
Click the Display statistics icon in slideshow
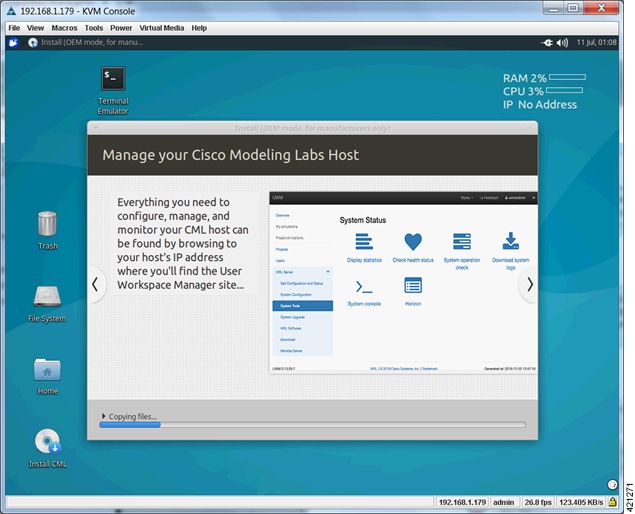(x=364, y=242)
